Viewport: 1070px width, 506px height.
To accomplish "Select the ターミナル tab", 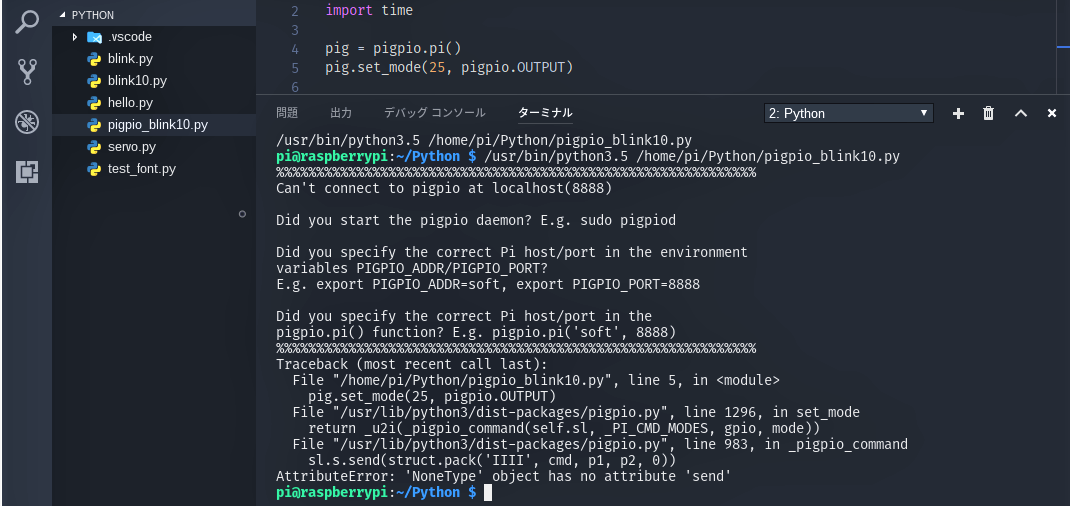I will click(545, 113).
